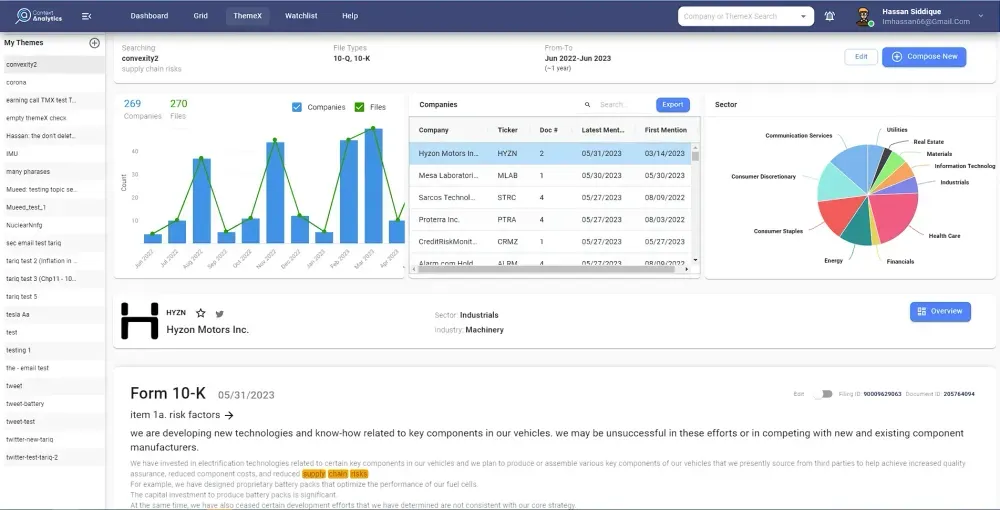Open the Hyzon Overview button
The width and height of the screenshot is (1000, 510).
tap(940, 312)
